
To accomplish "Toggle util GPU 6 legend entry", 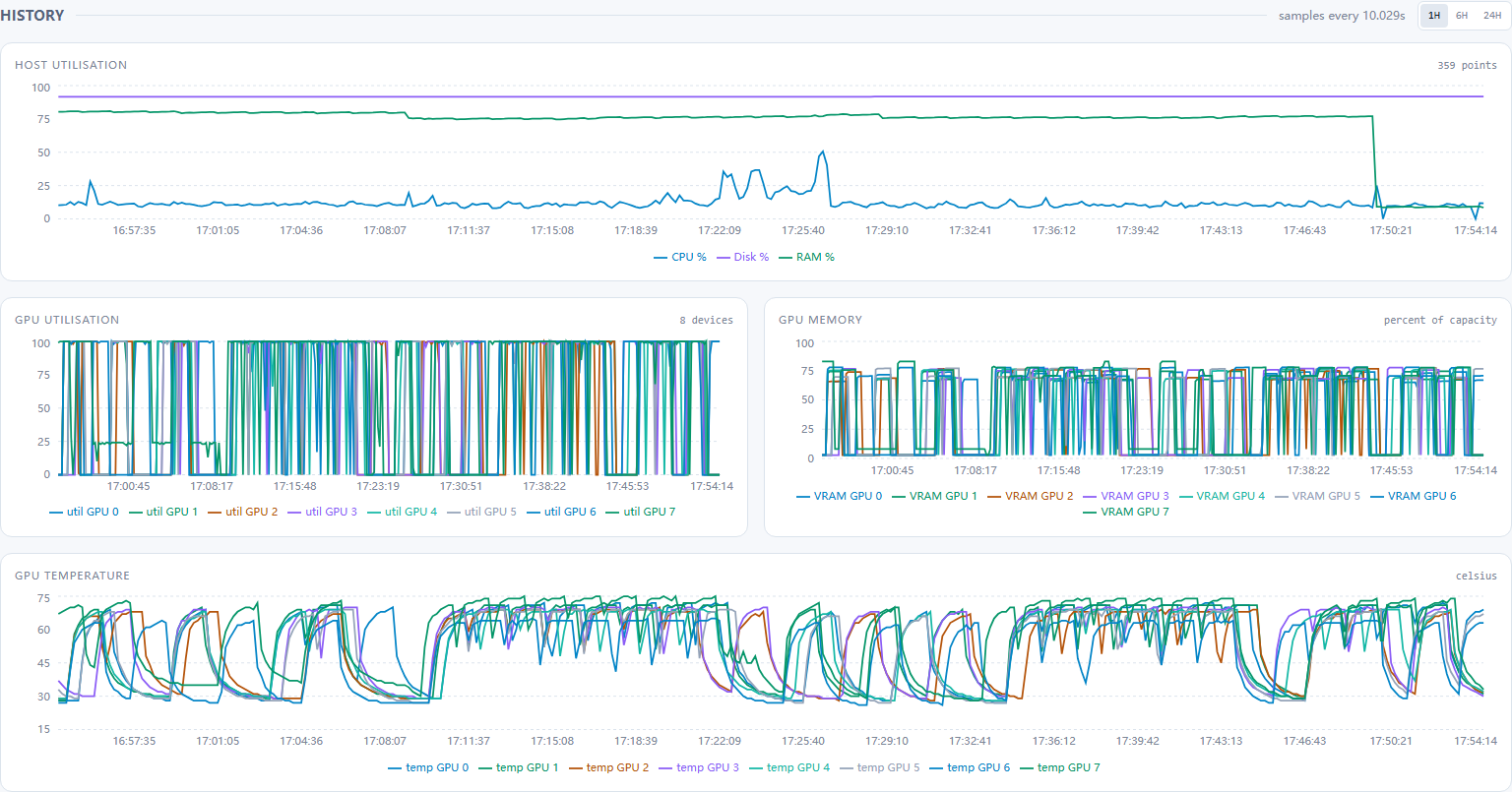I will (562, 512).
